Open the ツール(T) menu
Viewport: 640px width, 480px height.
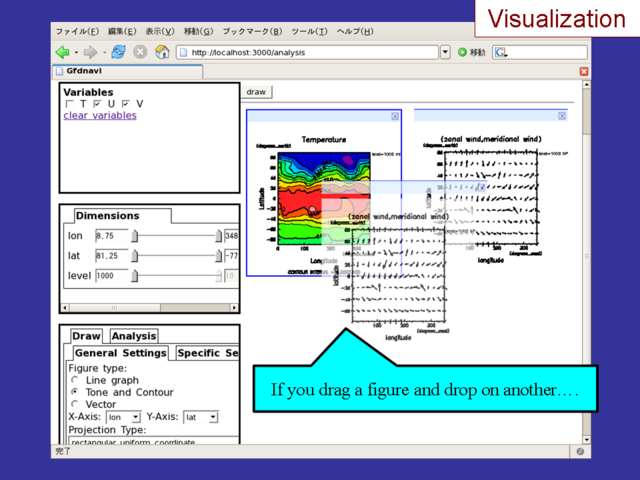[309, 31]
